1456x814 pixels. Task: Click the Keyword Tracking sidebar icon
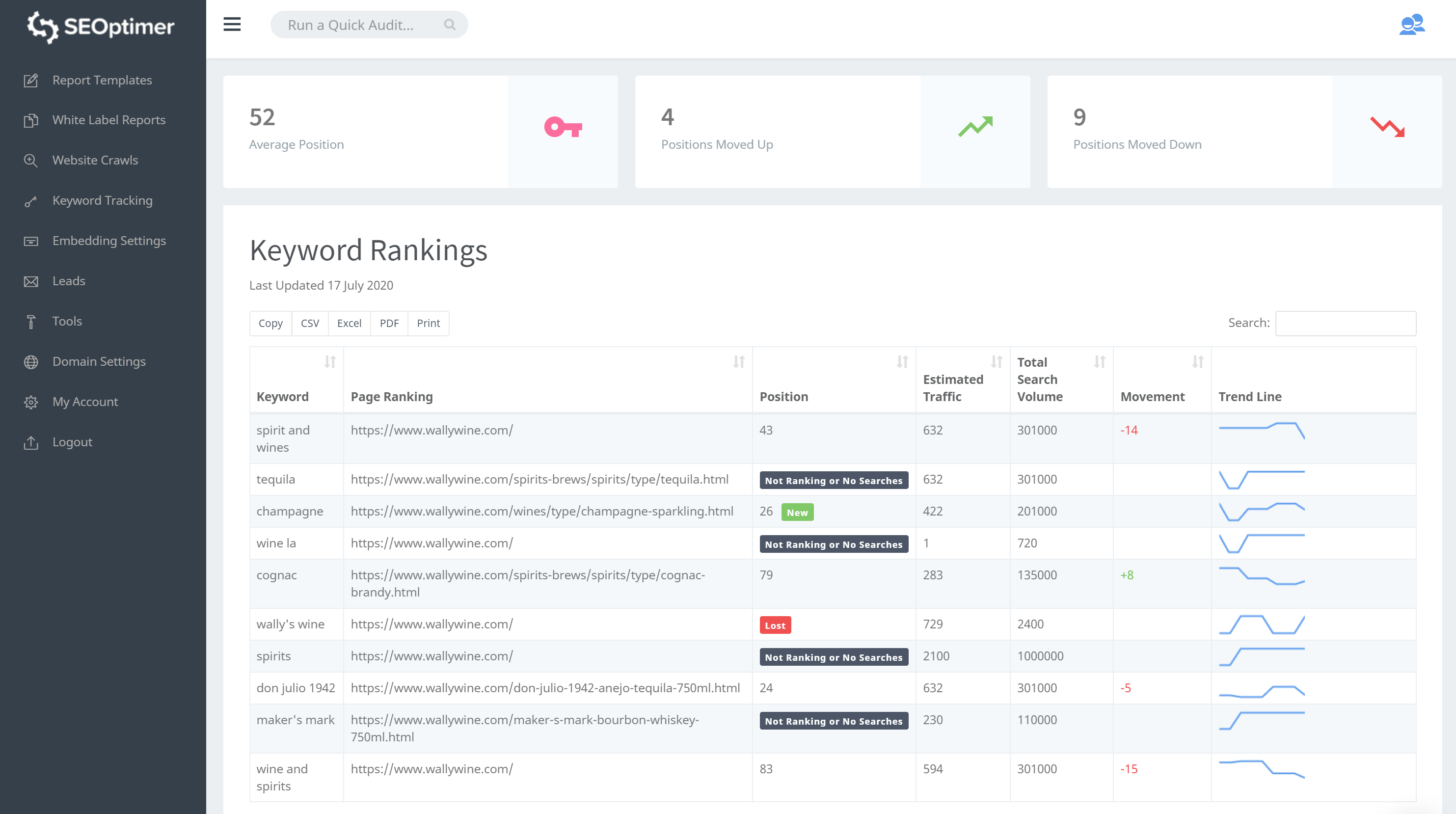30,200
